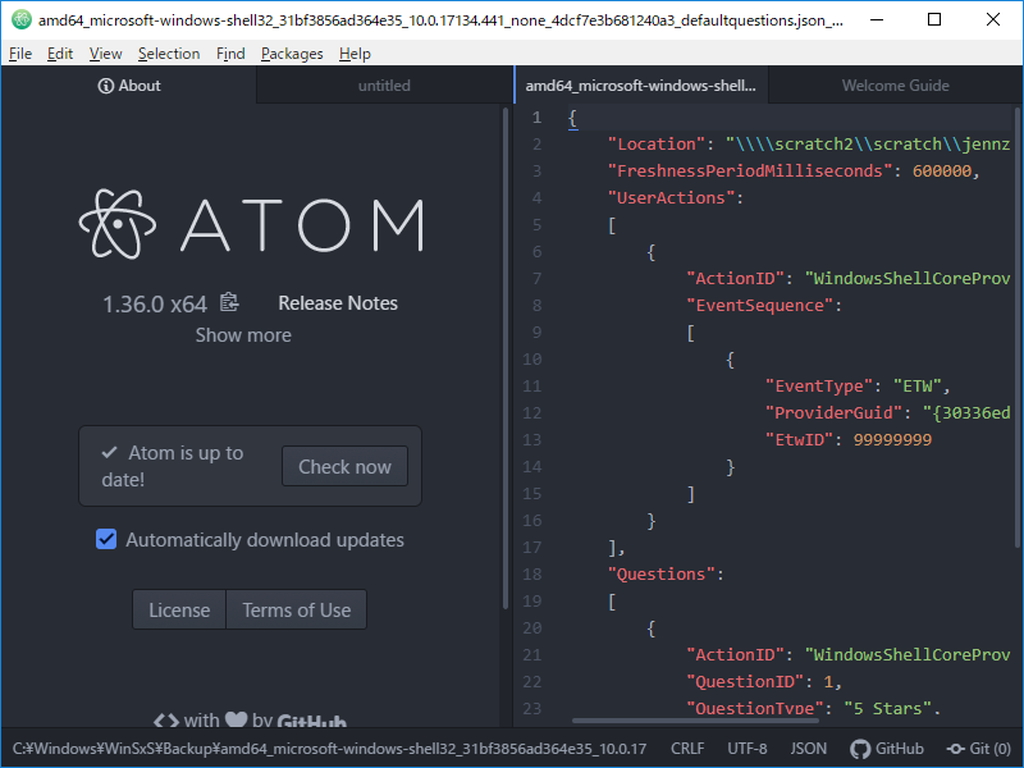Select the amd64_microsoft-windows-shell tab
This screenshot has width=1024, height=768.
click(x=641, y=85)
